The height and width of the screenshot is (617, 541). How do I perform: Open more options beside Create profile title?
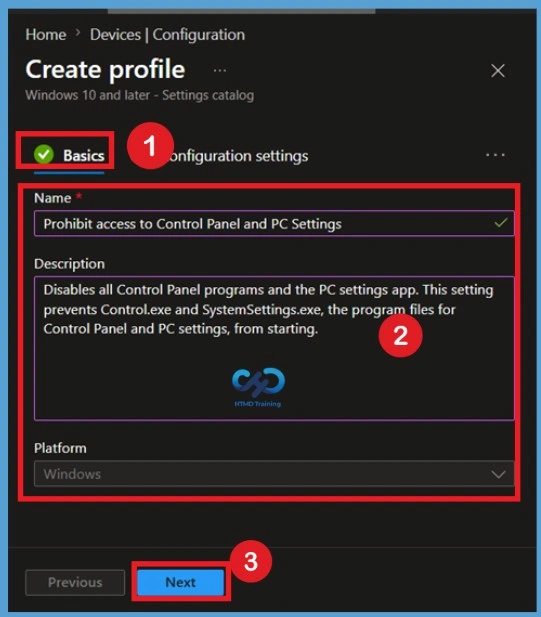point(220,71)
